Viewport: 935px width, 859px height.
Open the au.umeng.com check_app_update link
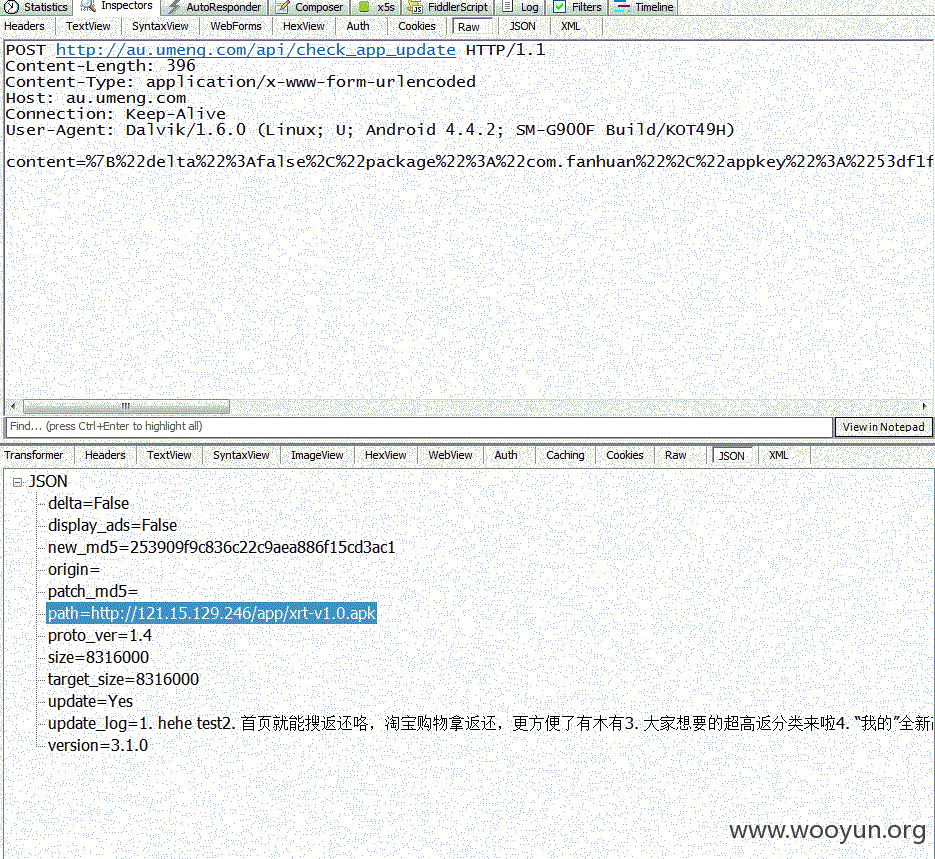[x=256, y=49]
